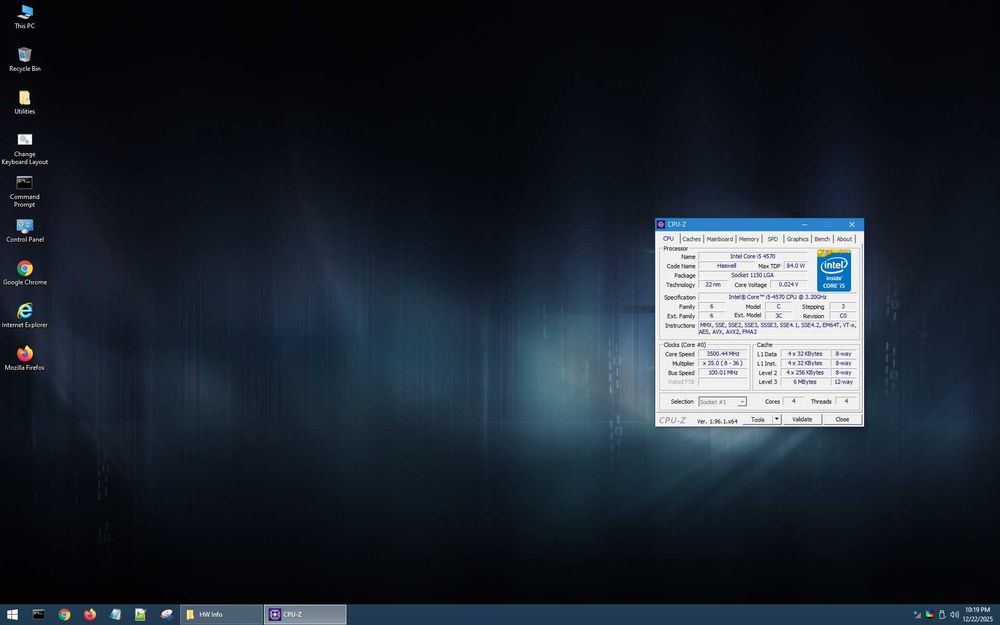Open the volume speaker tray icon
Screen dimensions: 1000x625
pyautogui.click(x=954, y=615)
